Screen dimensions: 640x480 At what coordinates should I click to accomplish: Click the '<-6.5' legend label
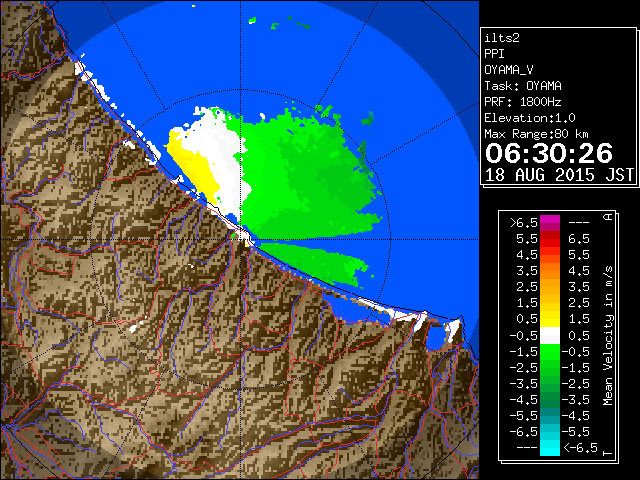pyautogui.click(x=580, y=447)
